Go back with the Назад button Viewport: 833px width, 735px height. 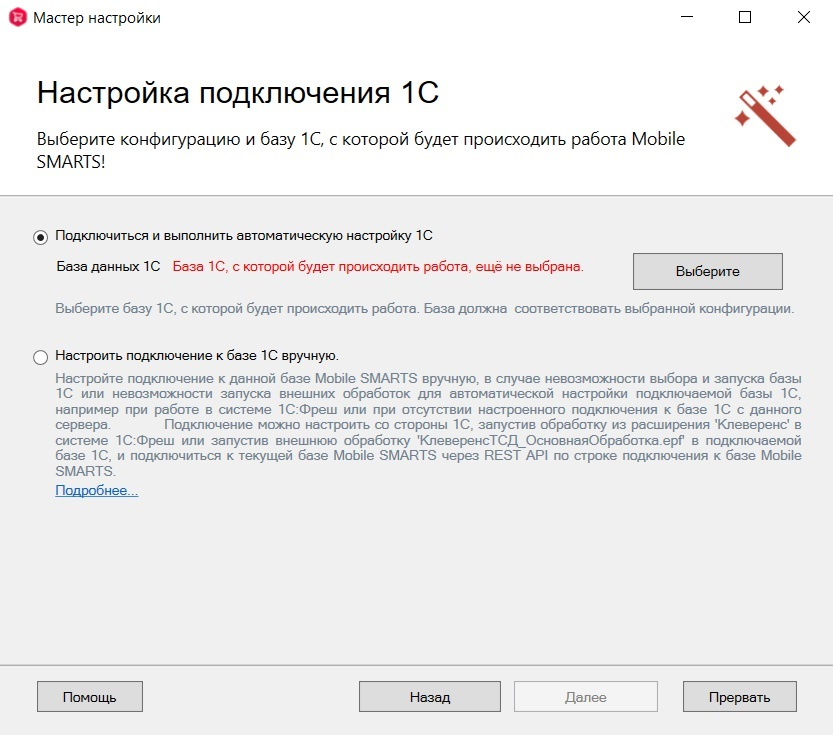tap(430, 697)
